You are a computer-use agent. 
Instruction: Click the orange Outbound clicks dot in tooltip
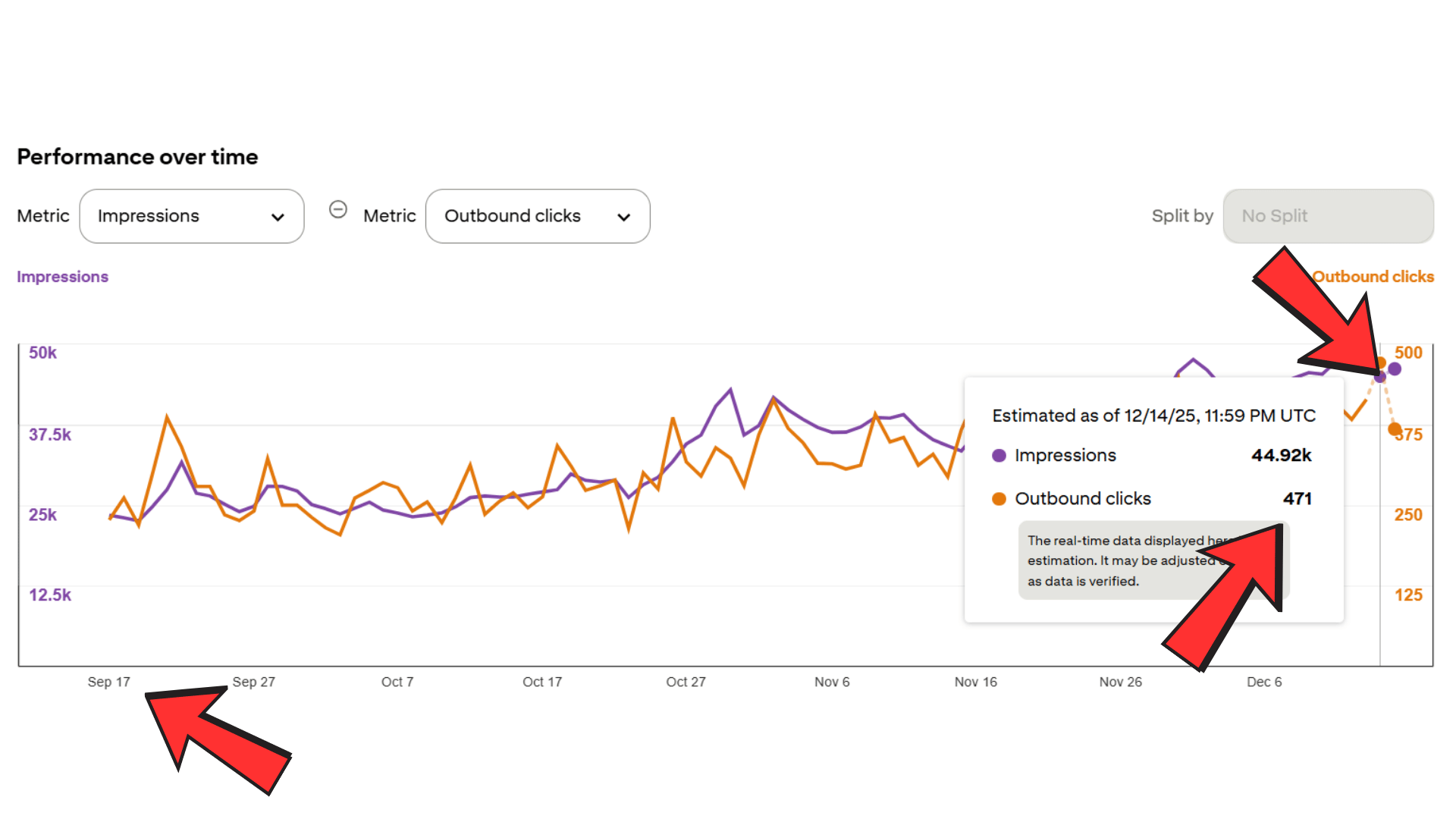998,498
